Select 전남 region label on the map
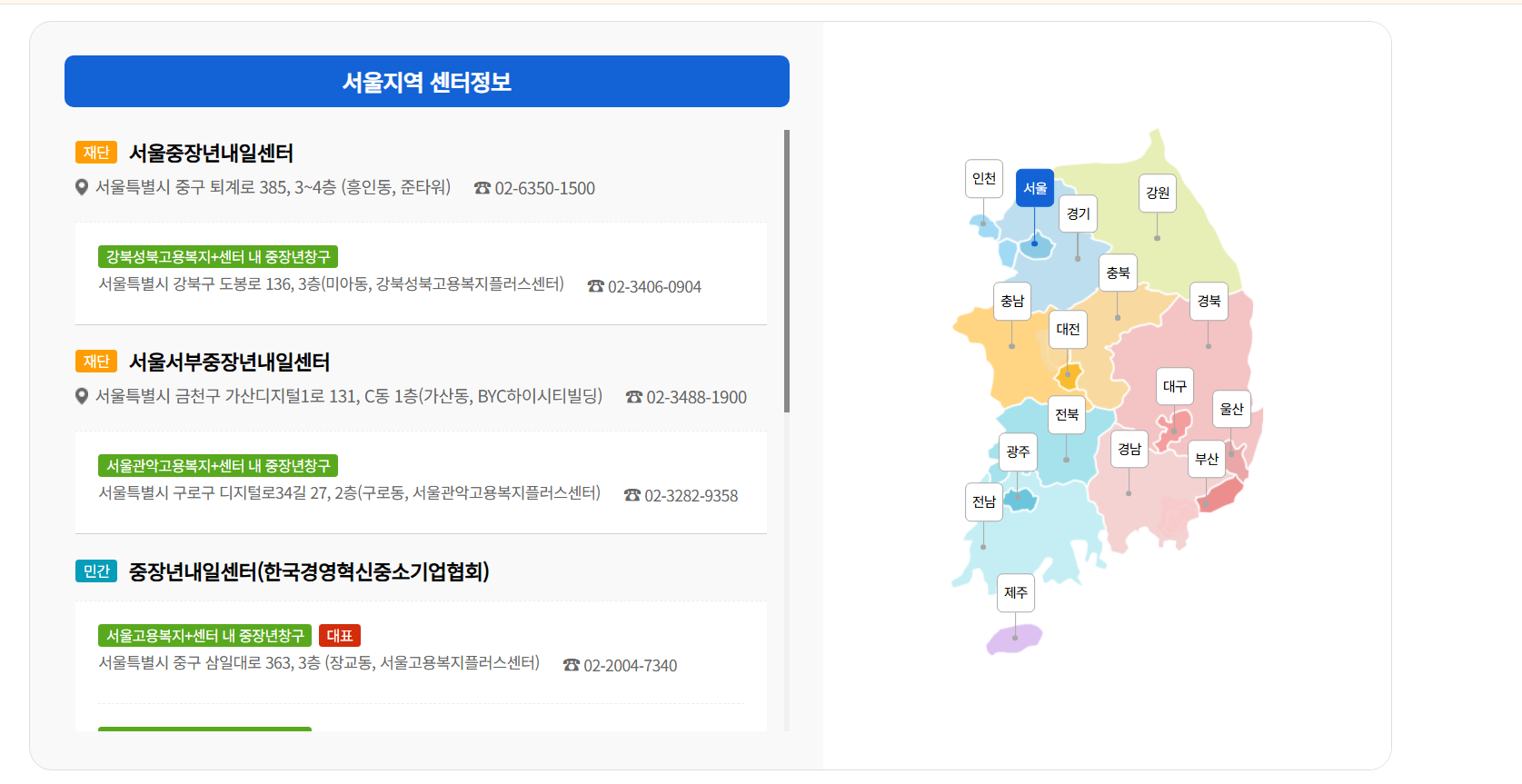This screenshot has width=1522, height=784. [984, 501]
